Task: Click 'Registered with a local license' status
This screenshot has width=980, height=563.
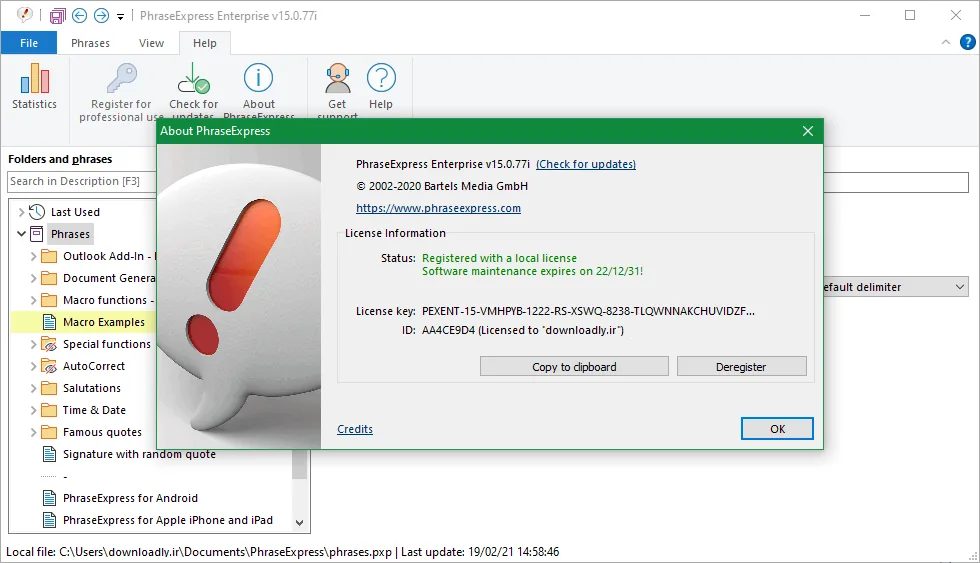Action: (499, 258)
